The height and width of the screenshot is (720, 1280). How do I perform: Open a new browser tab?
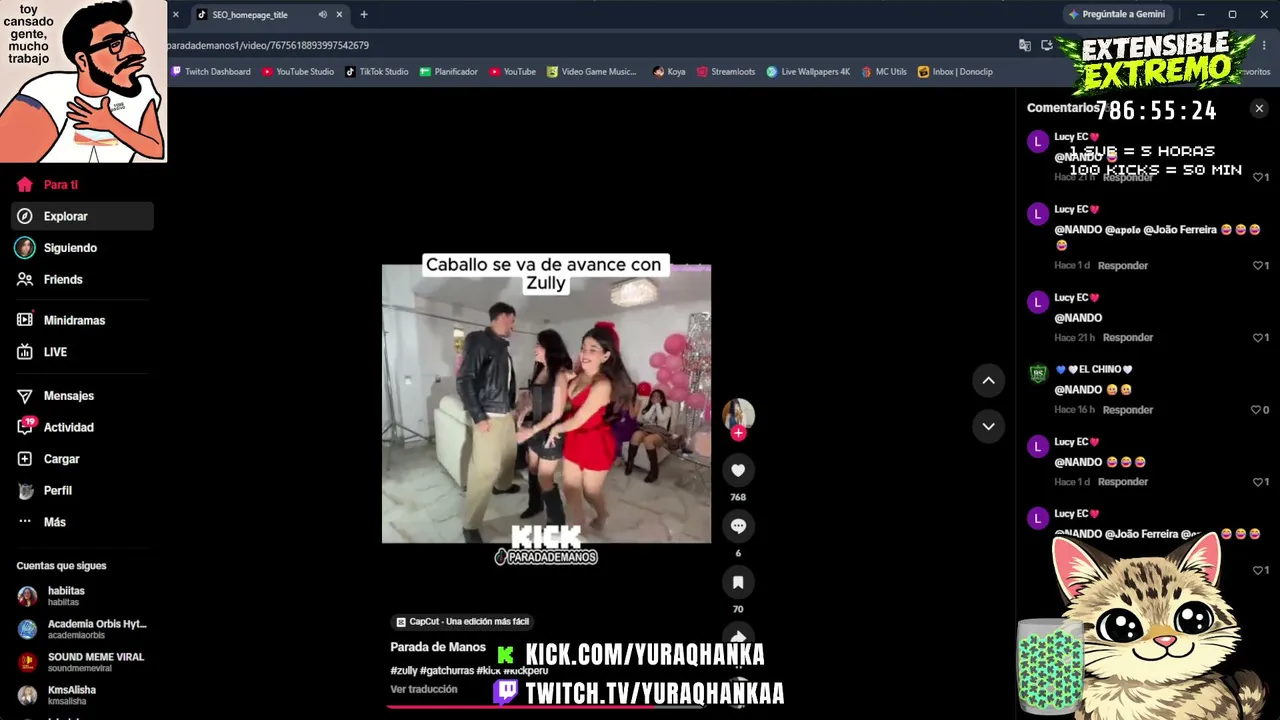click(x=364, y=15)
